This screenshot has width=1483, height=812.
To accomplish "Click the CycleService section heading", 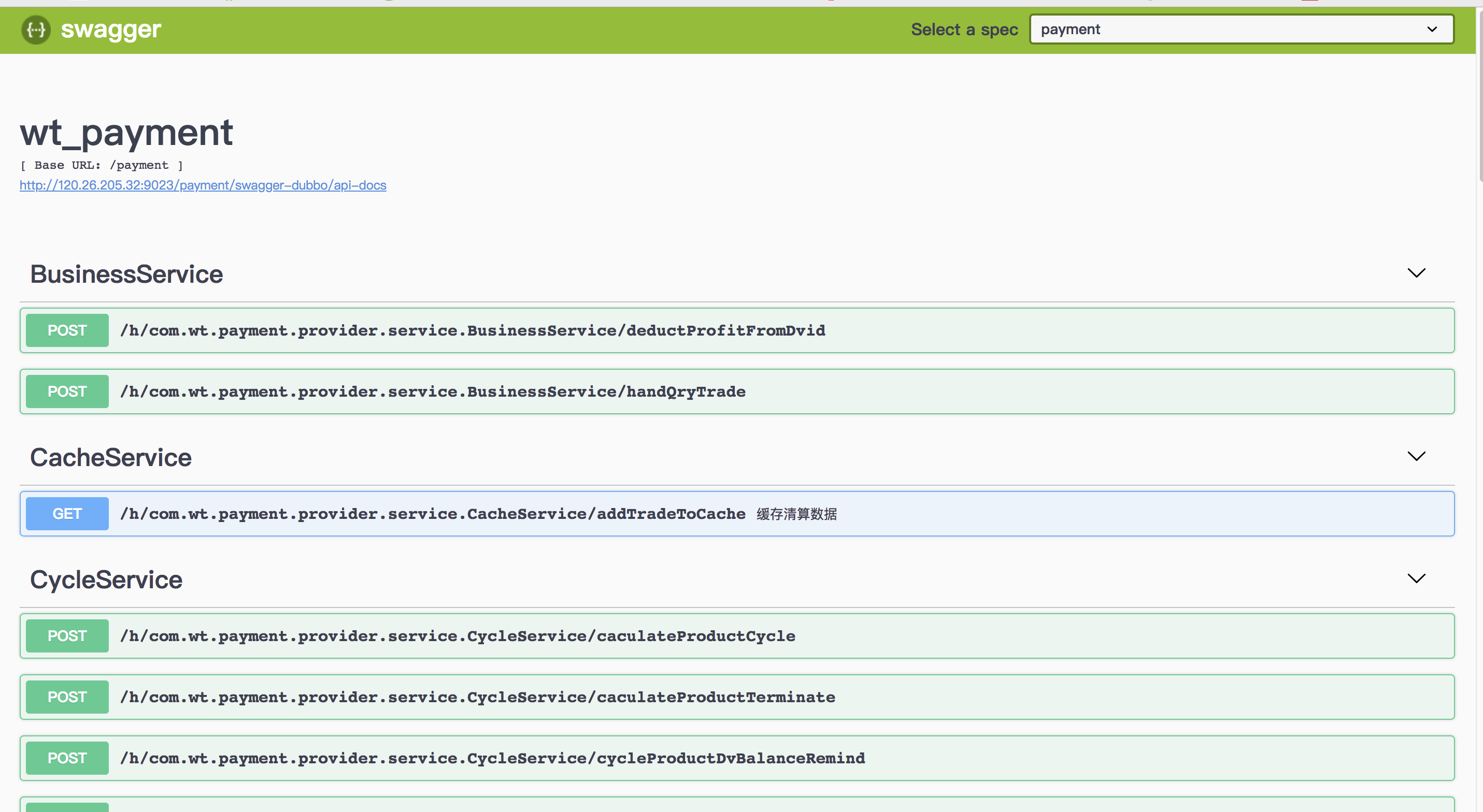I will coord(106,580).
